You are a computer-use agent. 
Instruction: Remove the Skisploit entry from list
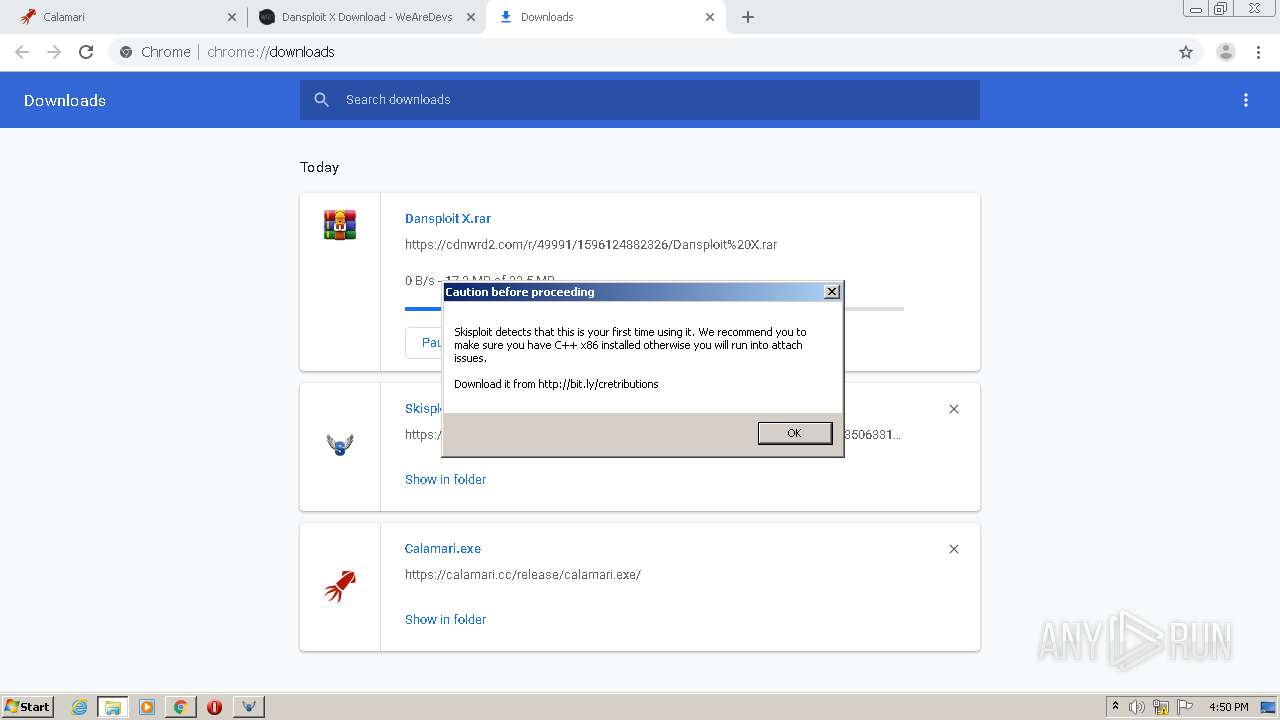pos(954,409)
